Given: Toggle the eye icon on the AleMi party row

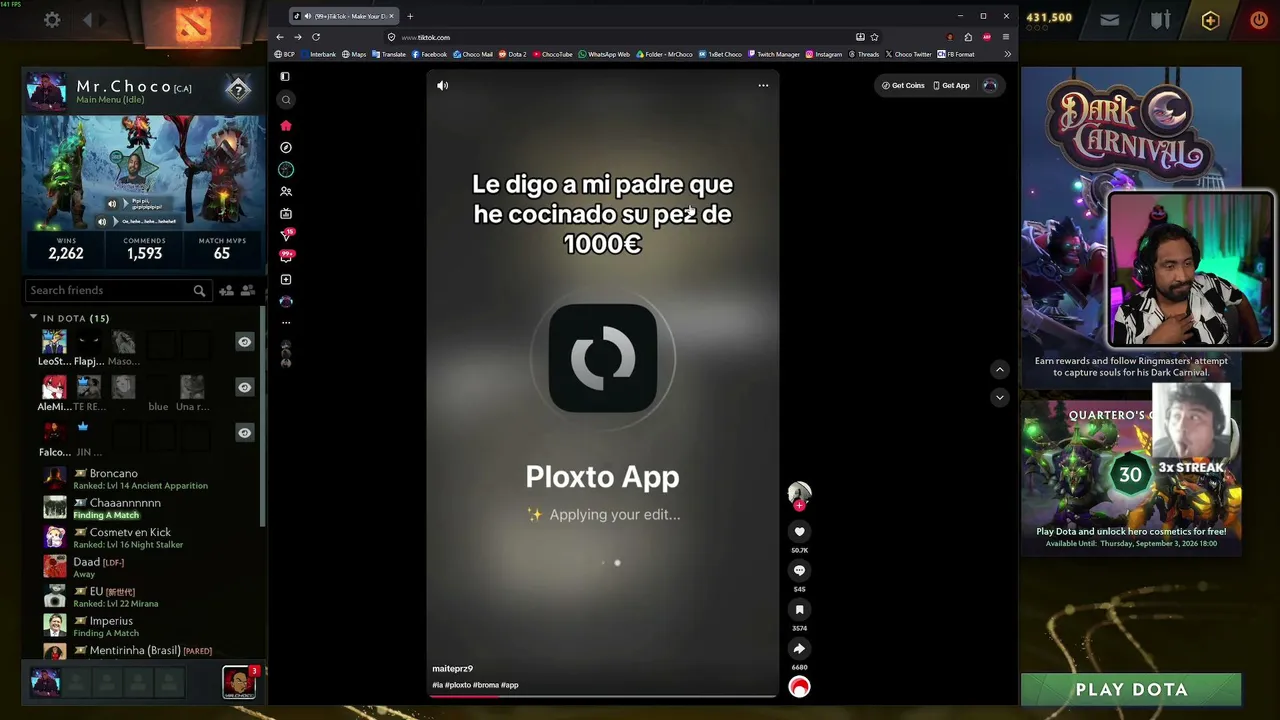Looking at the screenshot, I should [x=244, y=387].
